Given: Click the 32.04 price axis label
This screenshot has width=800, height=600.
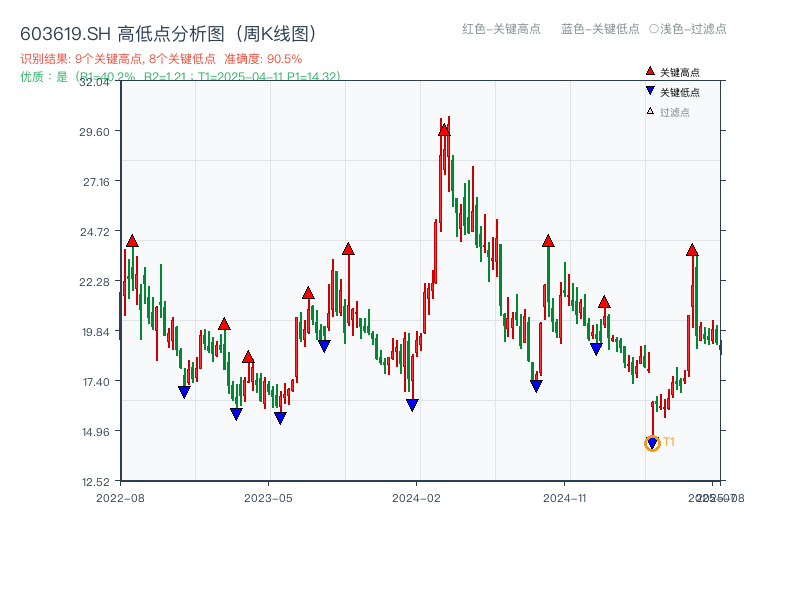Looking at the screenshot, I should (x=95, y=84).
